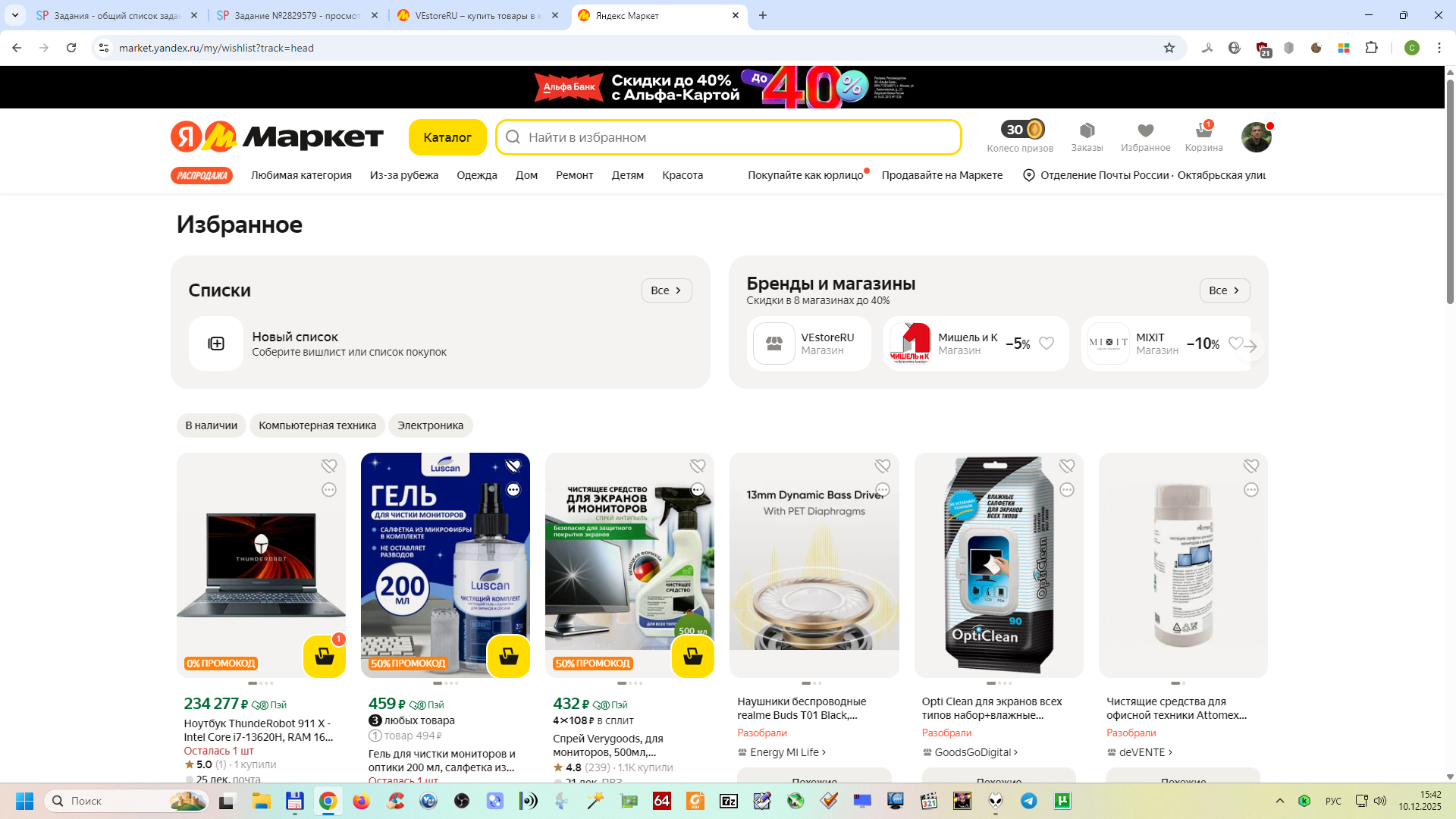Expand all lists with Все button
Viewport: 1456px width, 819px height.
(x=666, y=290)
